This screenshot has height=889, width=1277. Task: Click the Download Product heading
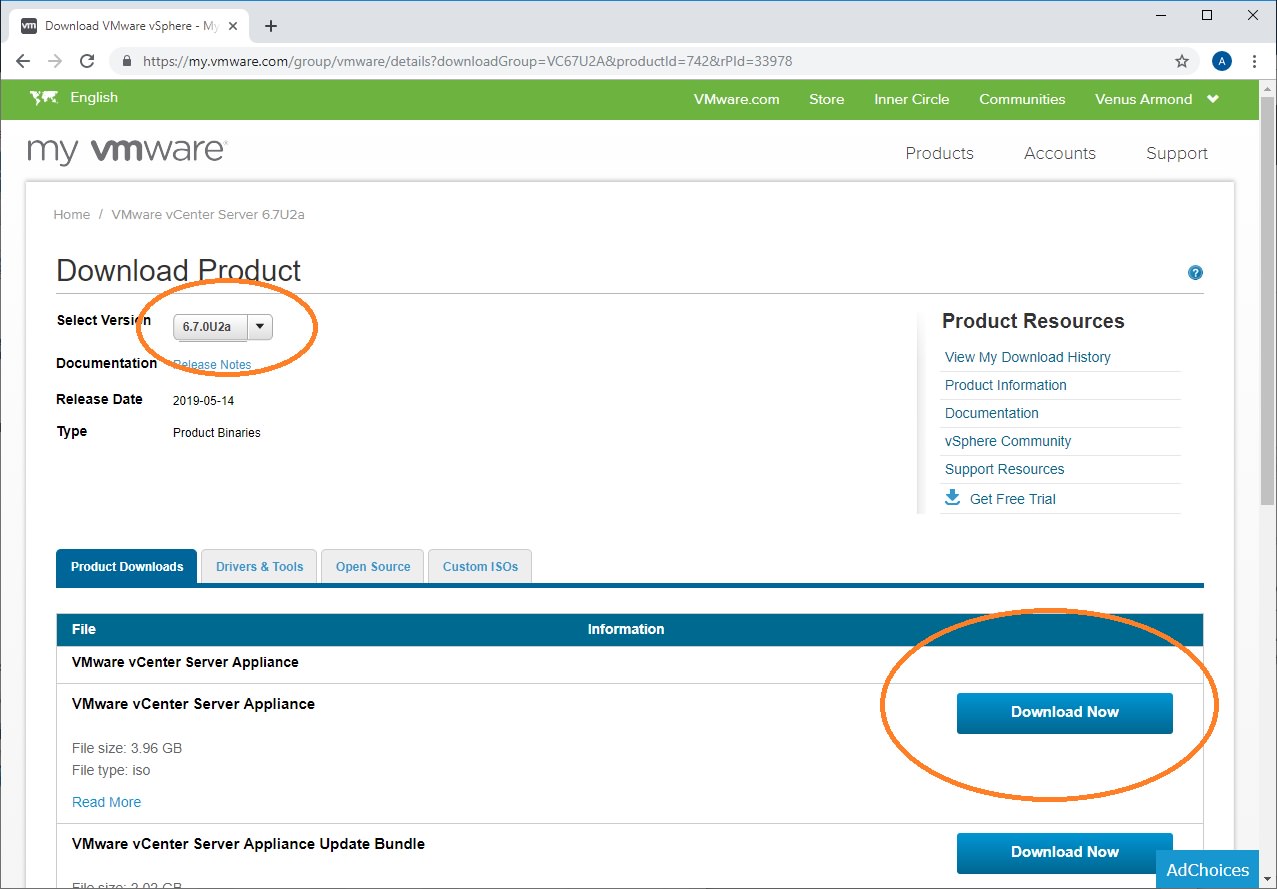(178, 271)
